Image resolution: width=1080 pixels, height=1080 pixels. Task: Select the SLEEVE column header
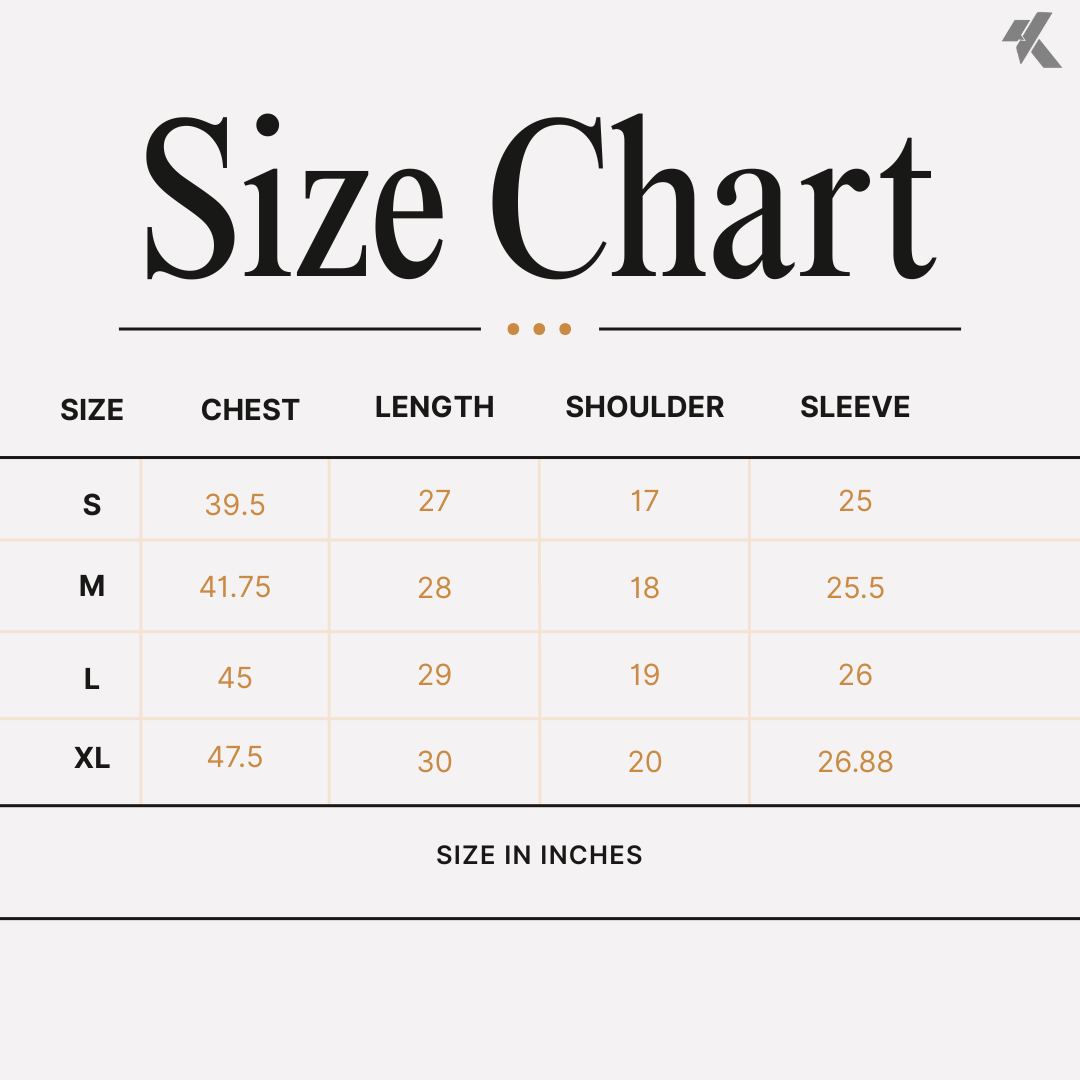click(855, 407)
